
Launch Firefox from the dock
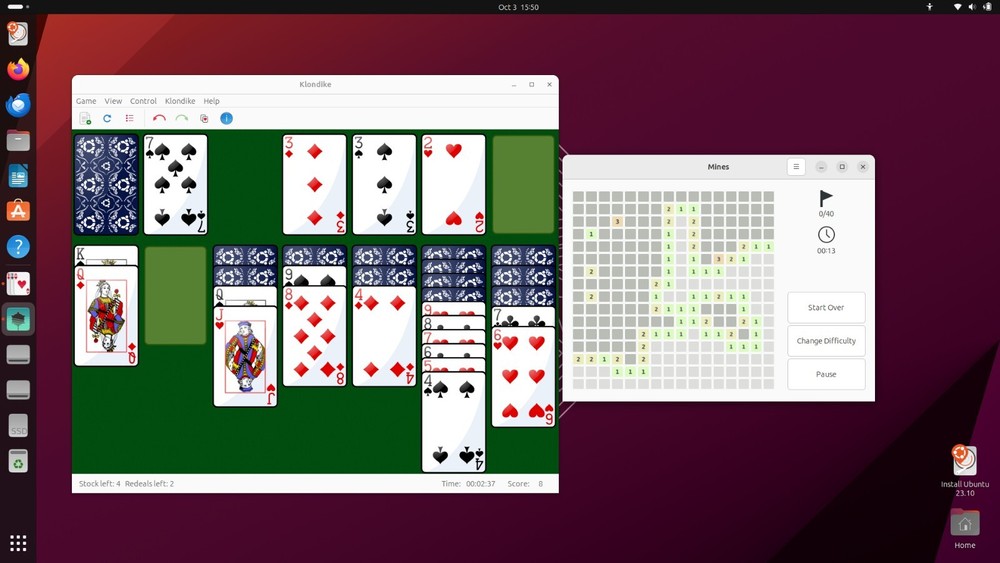coord(18,69)
